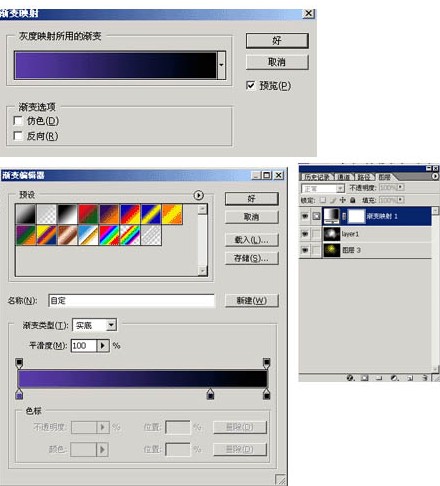Click 取消 in the 渐变编辑器 dialog
The image size is (440, 486).
coord(252,217)
